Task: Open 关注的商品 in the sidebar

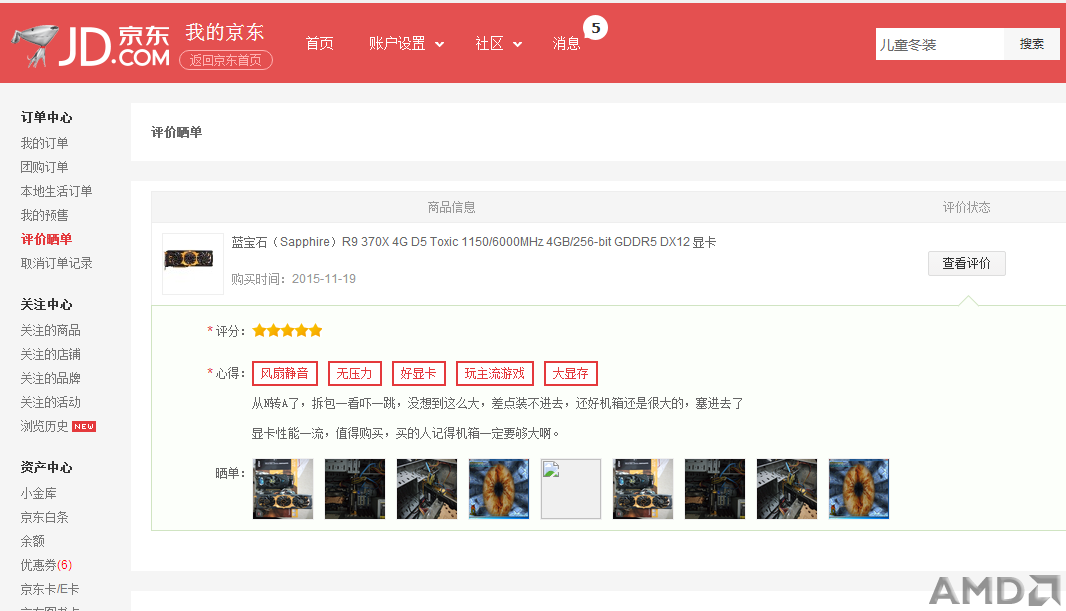Action: tap(50, 330)
